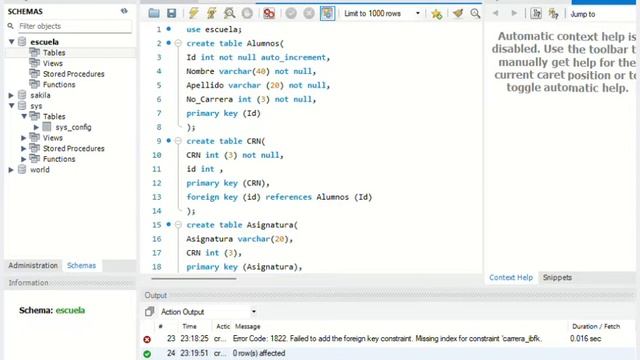Screen dimensions: 640x360
Task: Select Tables under escuela
Action: coord(54,53)
